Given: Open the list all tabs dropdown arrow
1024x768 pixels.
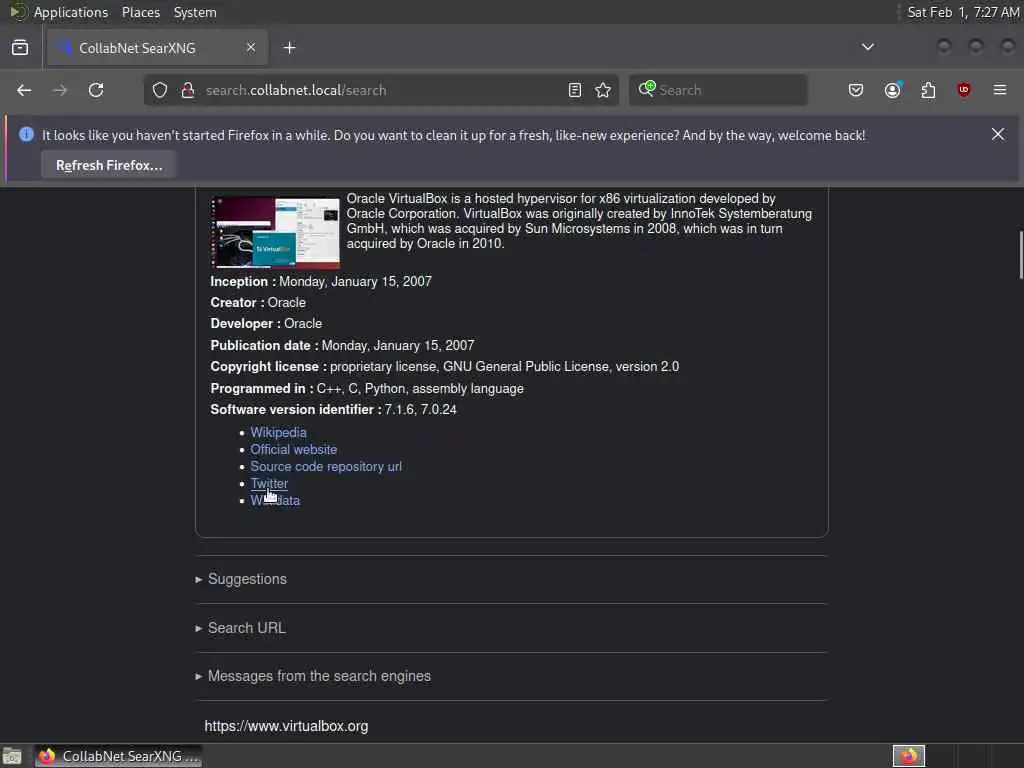Looking at the screenshot, I should pos(868,47).
